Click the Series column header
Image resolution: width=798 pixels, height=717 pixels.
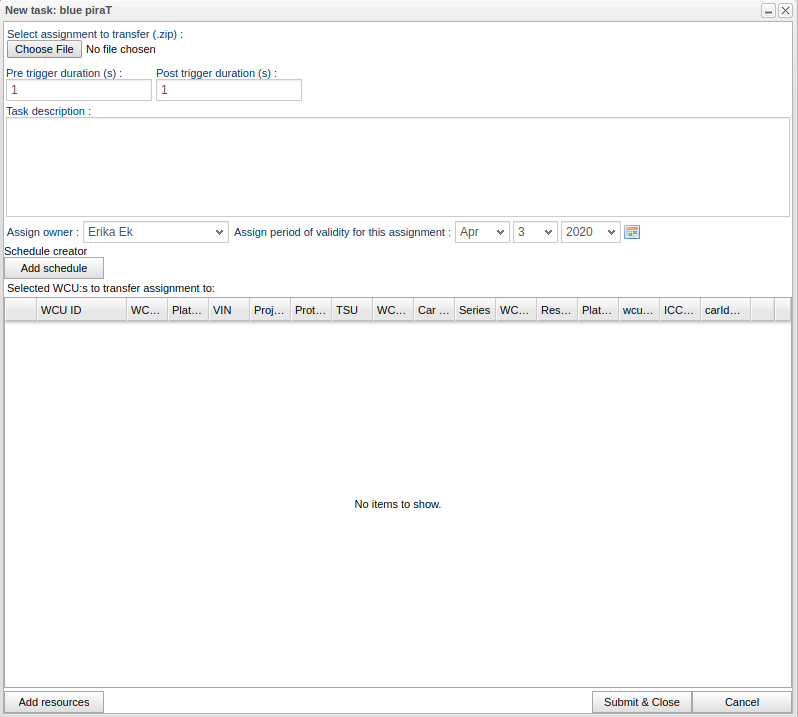pyautogui.click(x=474, y=310)
